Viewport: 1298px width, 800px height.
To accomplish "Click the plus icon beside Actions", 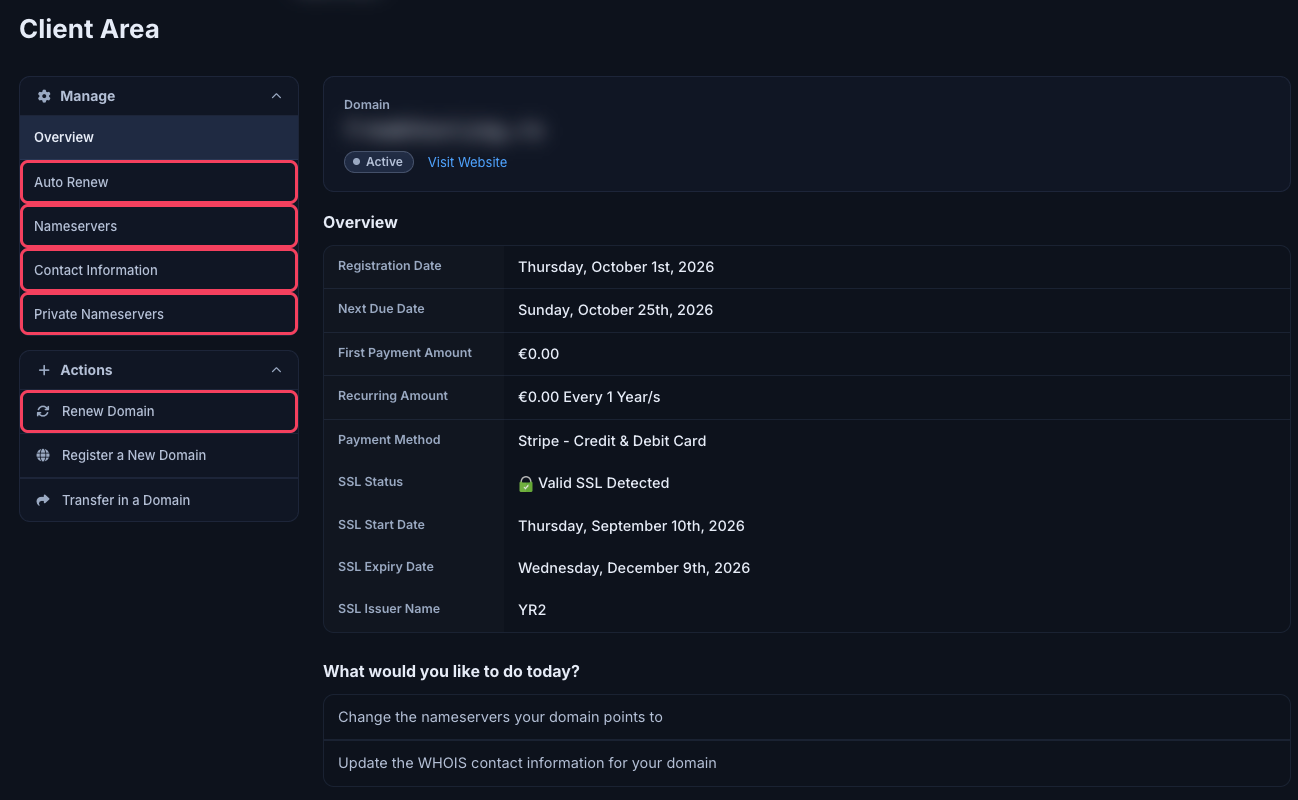I will pos(44,370).
